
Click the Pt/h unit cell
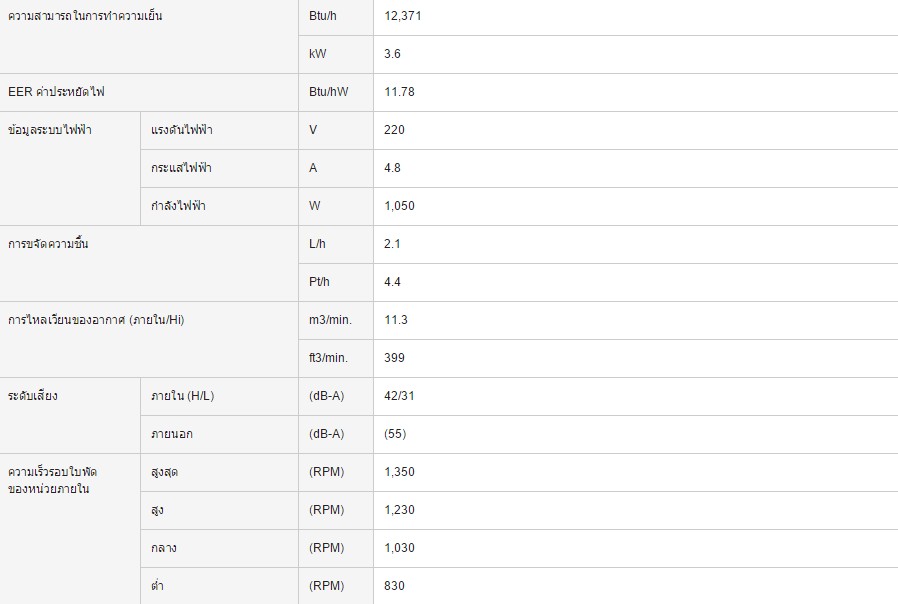pos(336,282)
